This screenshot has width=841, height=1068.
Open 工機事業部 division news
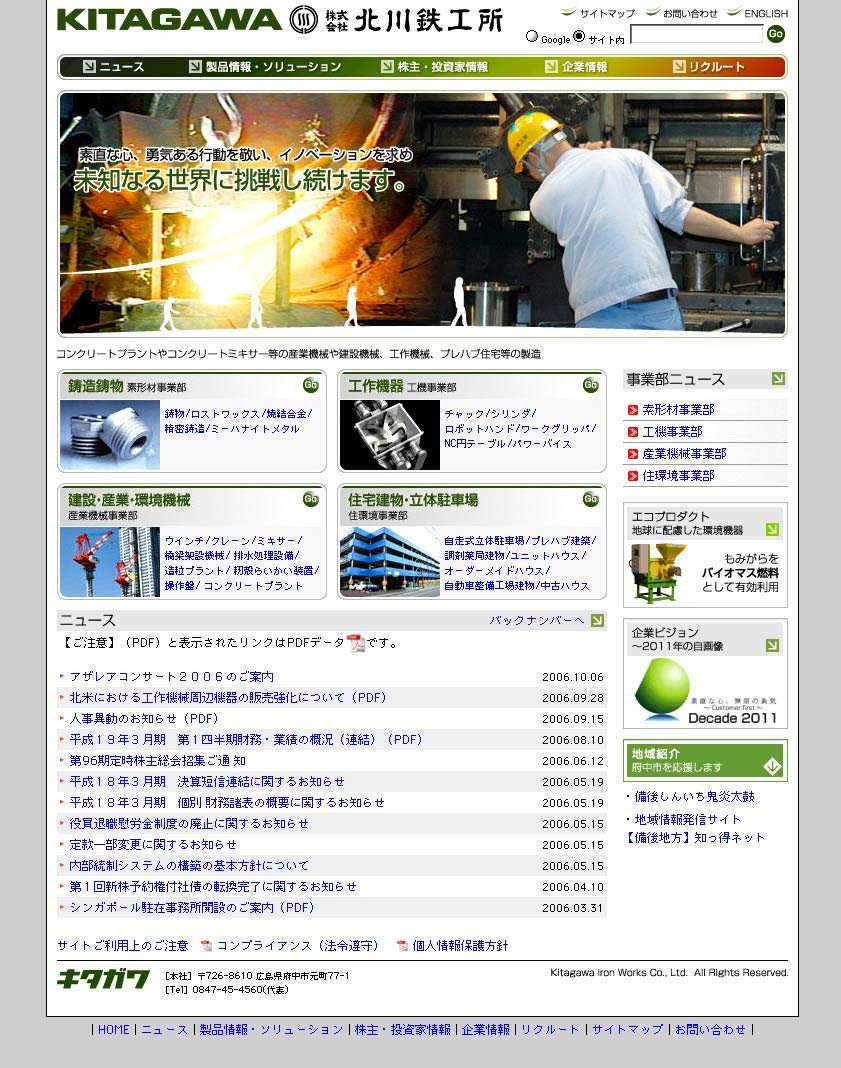tap(672, 432)
